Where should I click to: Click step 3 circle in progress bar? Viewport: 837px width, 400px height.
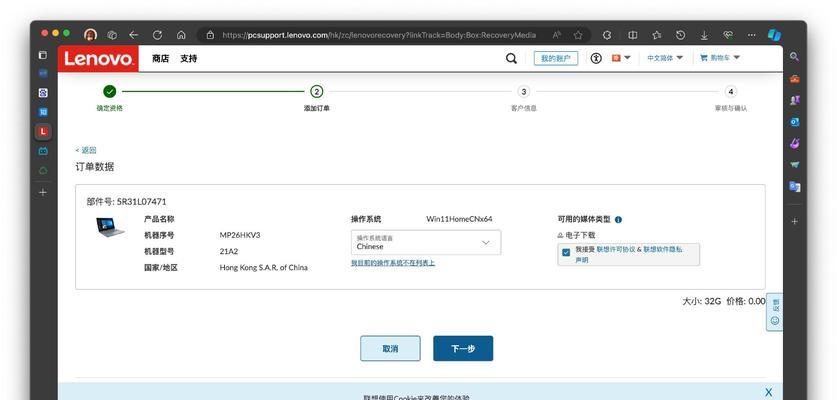coord(524,91)
